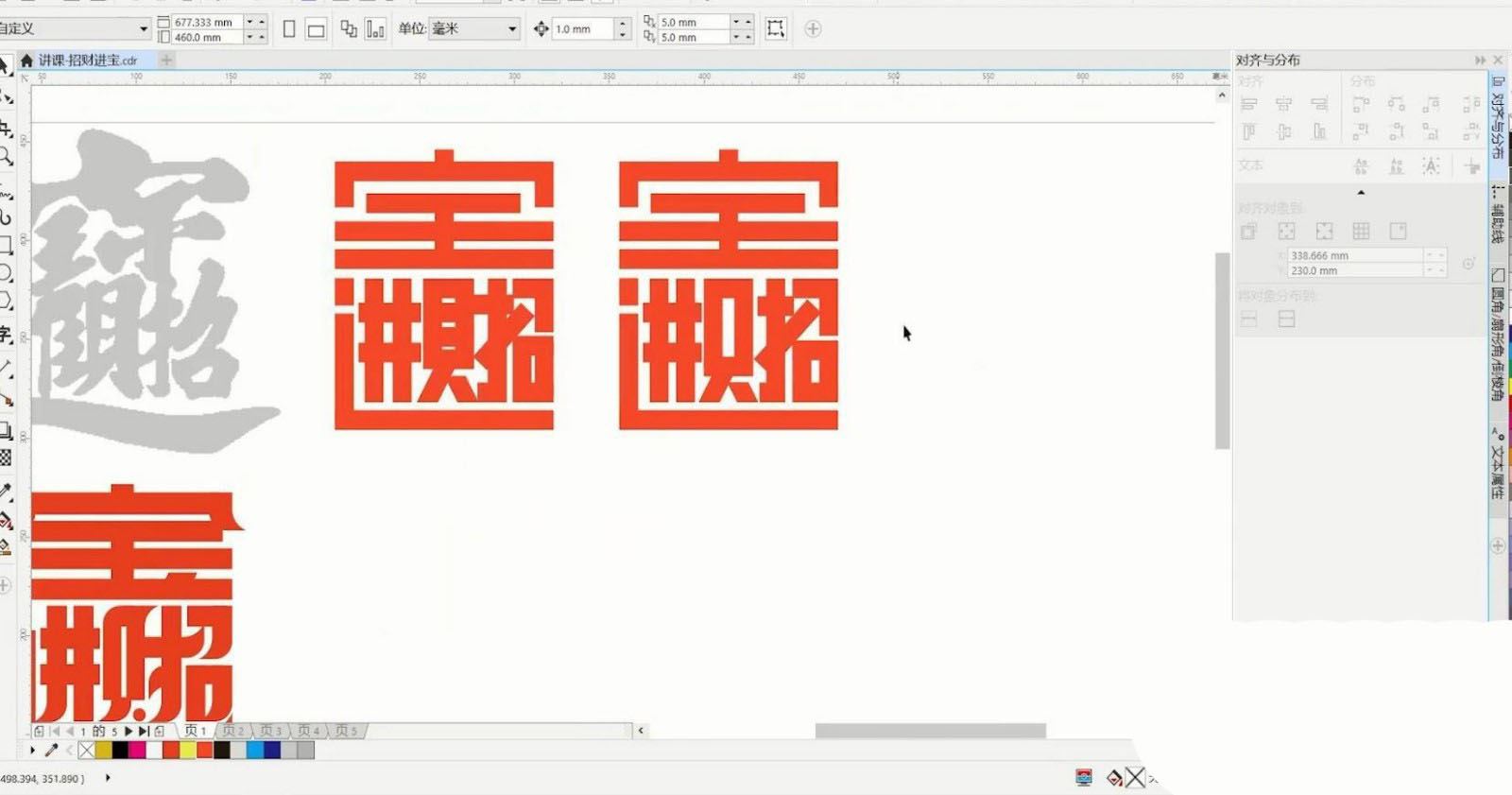The width and height of the screenshot is (1512, 795).
Task: Select the Zoom magnifier tool
Action: [6, 157]
